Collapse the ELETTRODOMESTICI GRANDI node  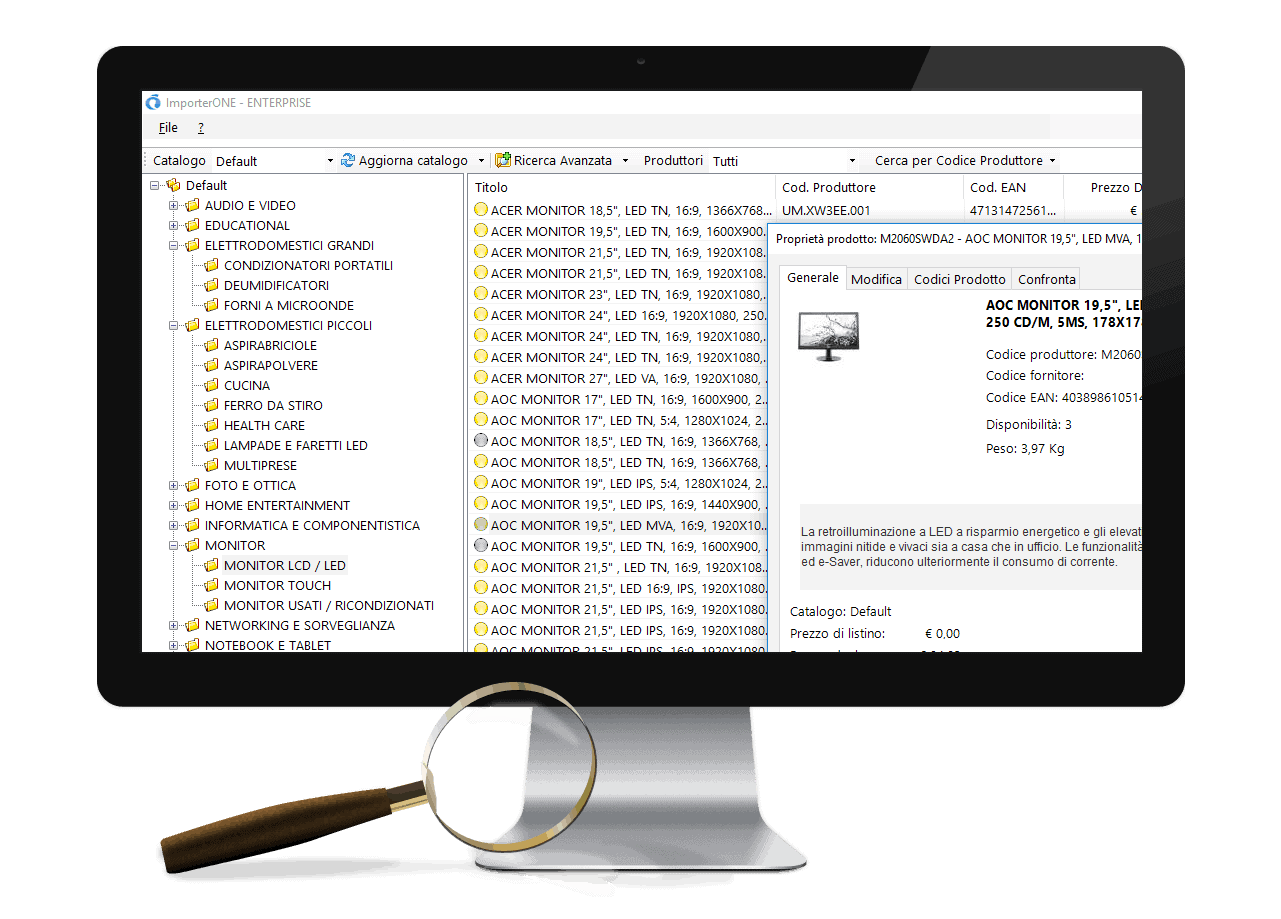173,245
